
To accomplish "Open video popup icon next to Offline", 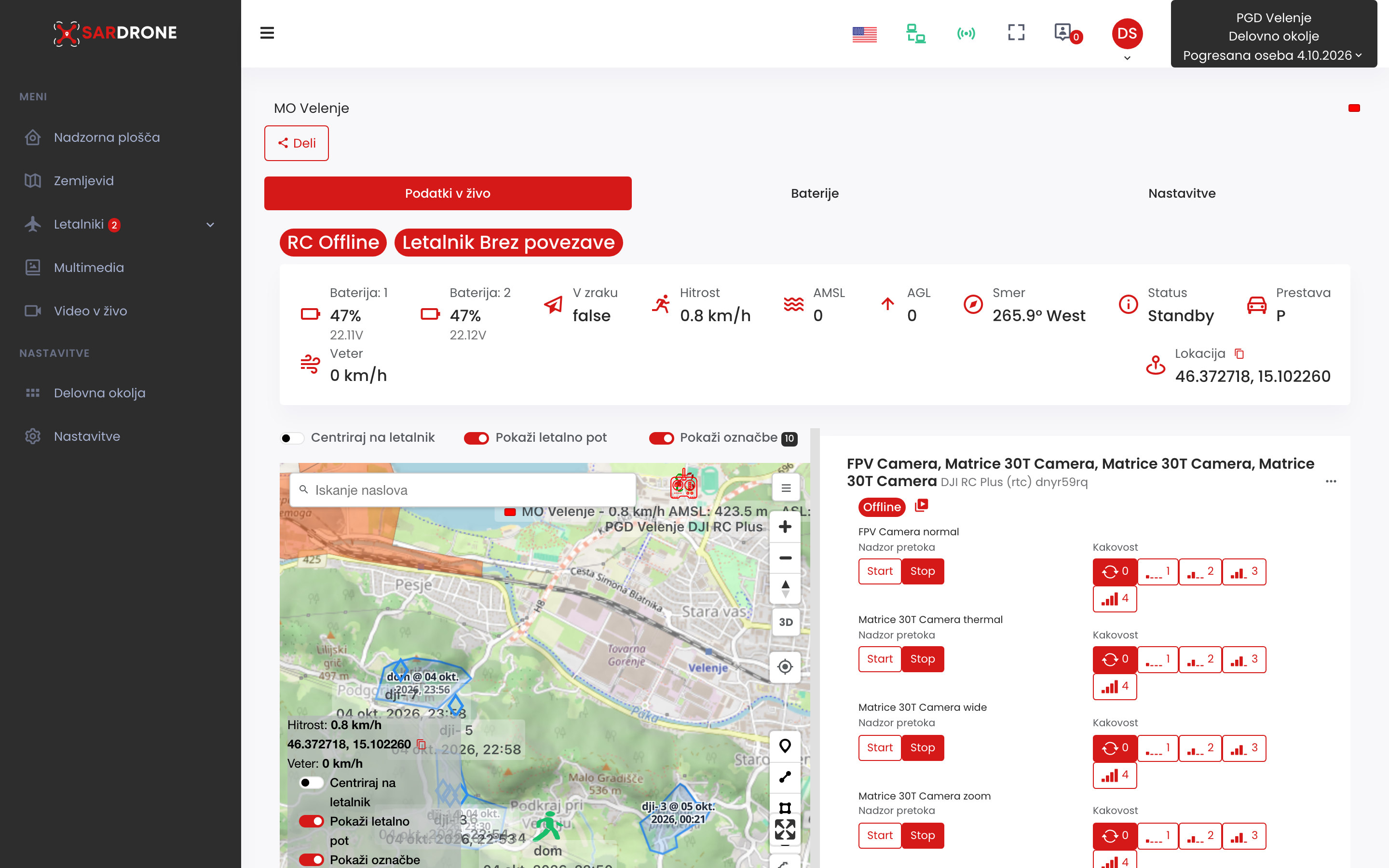I will click(x=921, y=505).
